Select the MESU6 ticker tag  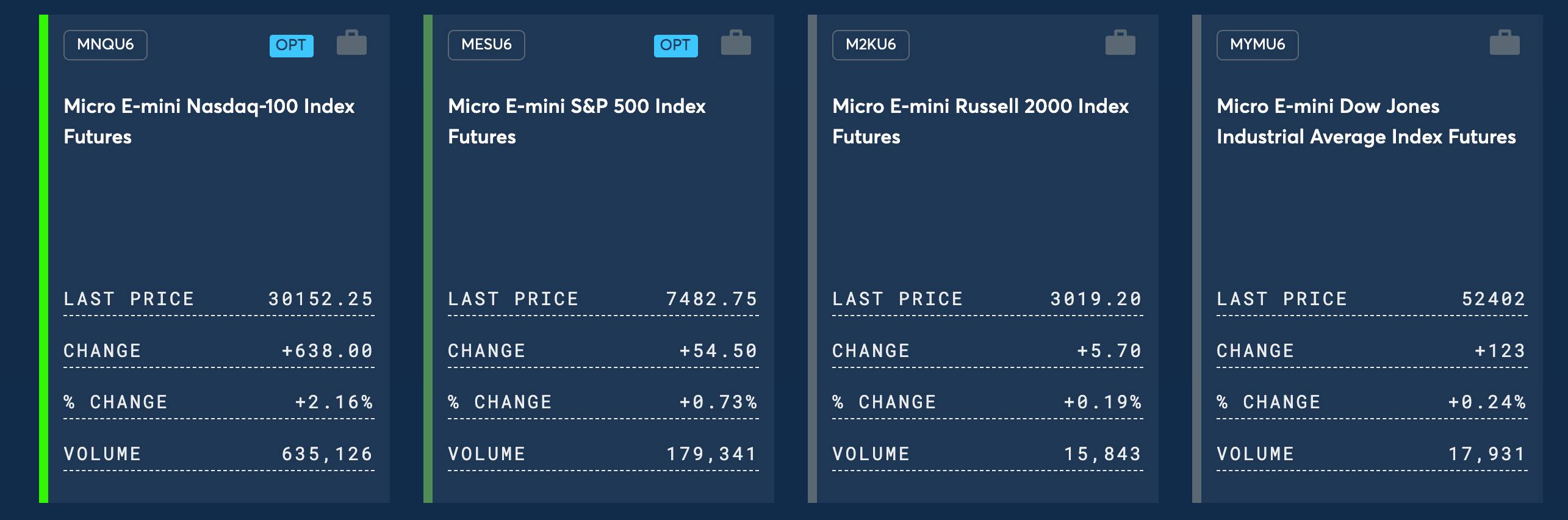(486, 45)
